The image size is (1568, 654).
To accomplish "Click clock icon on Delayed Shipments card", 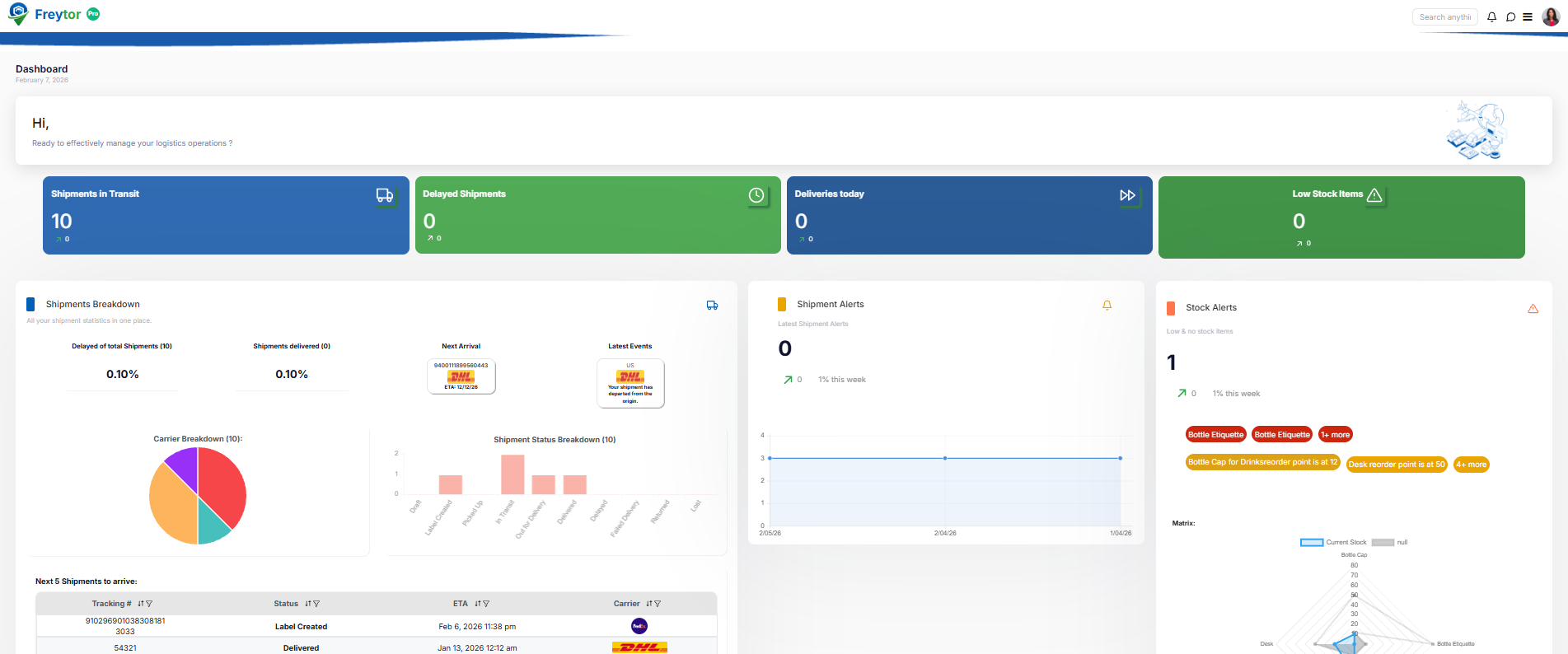I will (x=756, y=195).
